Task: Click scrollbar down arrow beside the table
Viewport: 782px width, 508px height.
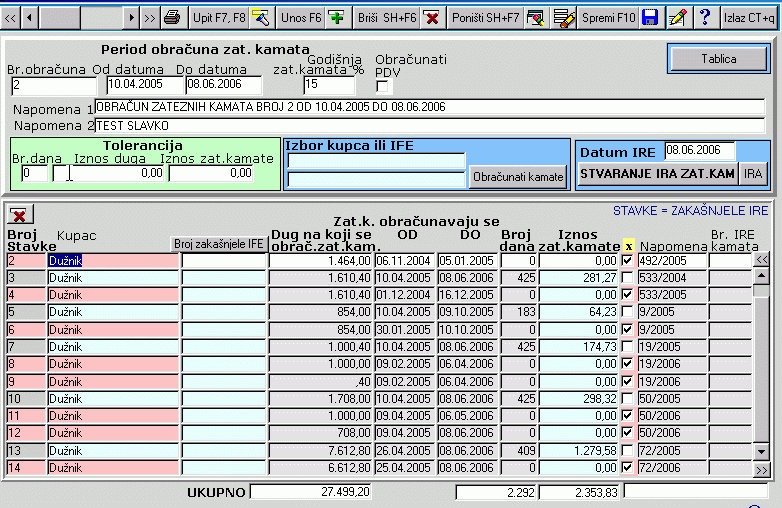Action: [x=762, y=452]
